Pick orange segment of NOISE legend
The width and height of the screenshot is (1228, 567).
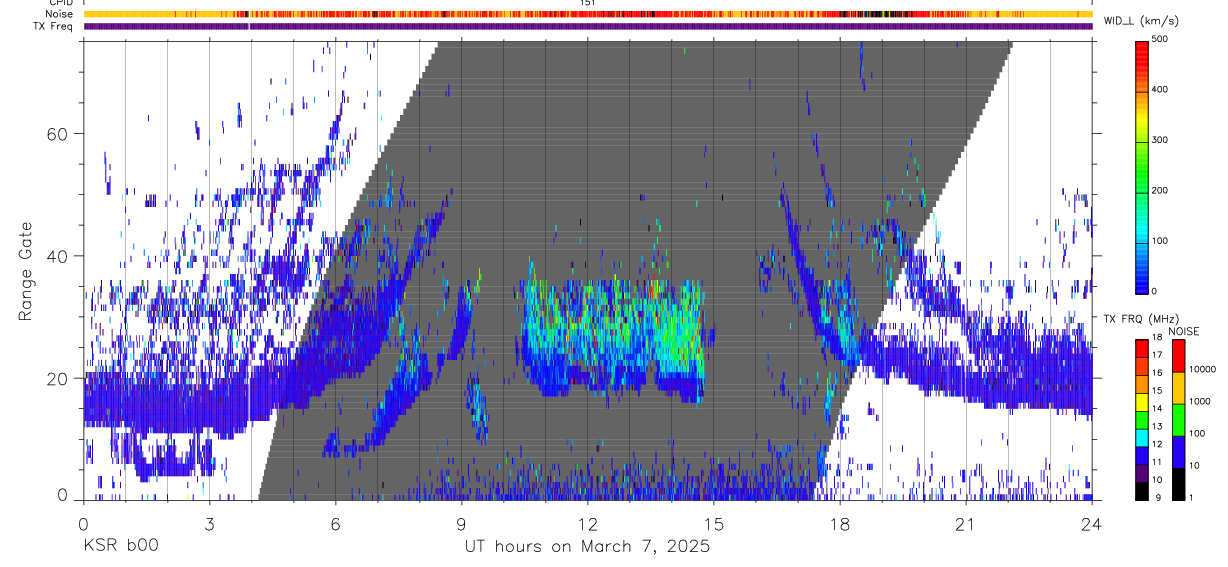pos(1177,388)
